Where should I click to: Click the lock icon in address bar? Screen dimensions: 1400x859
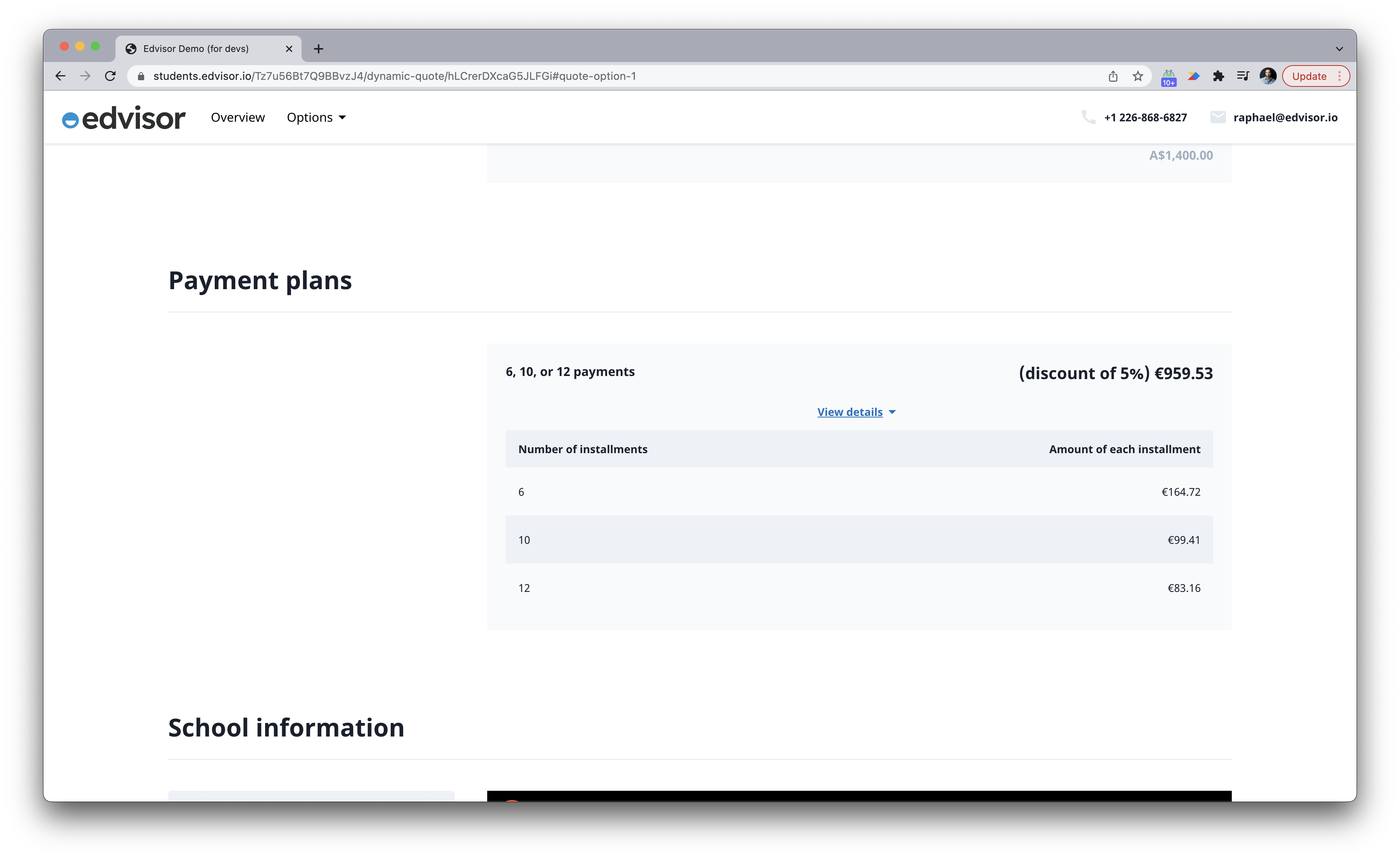coord(141,76)
